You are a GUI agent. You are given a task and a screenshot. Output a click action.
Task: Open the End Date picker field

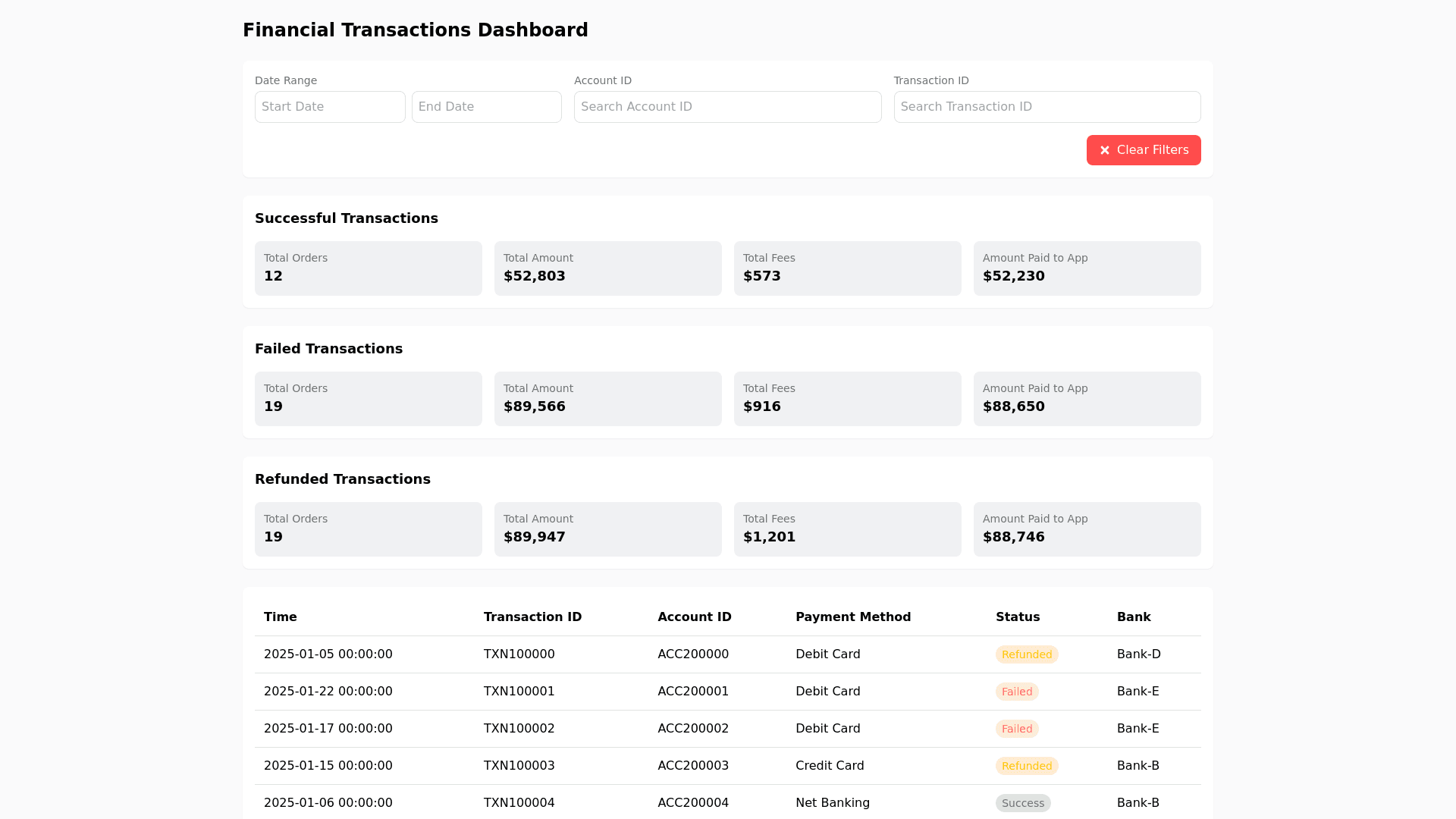point(486,107)
